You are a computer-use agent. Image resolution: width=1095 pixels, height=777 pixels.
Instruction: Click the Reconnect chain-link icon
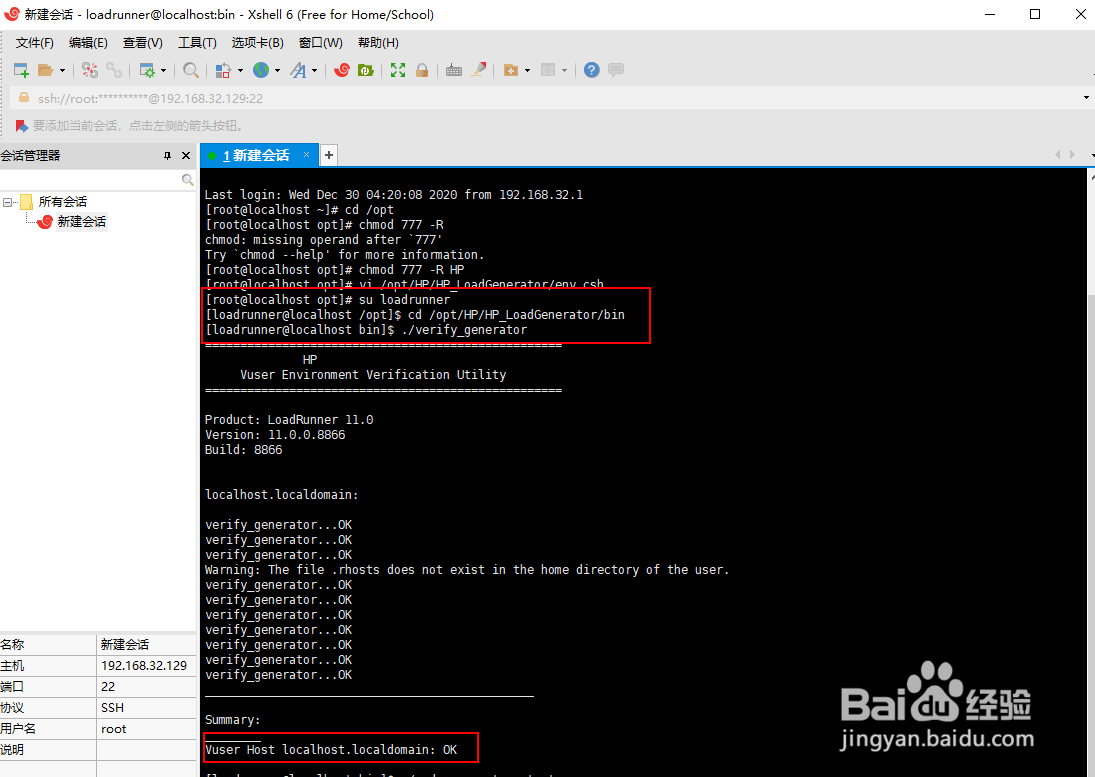tap(114, 70)
